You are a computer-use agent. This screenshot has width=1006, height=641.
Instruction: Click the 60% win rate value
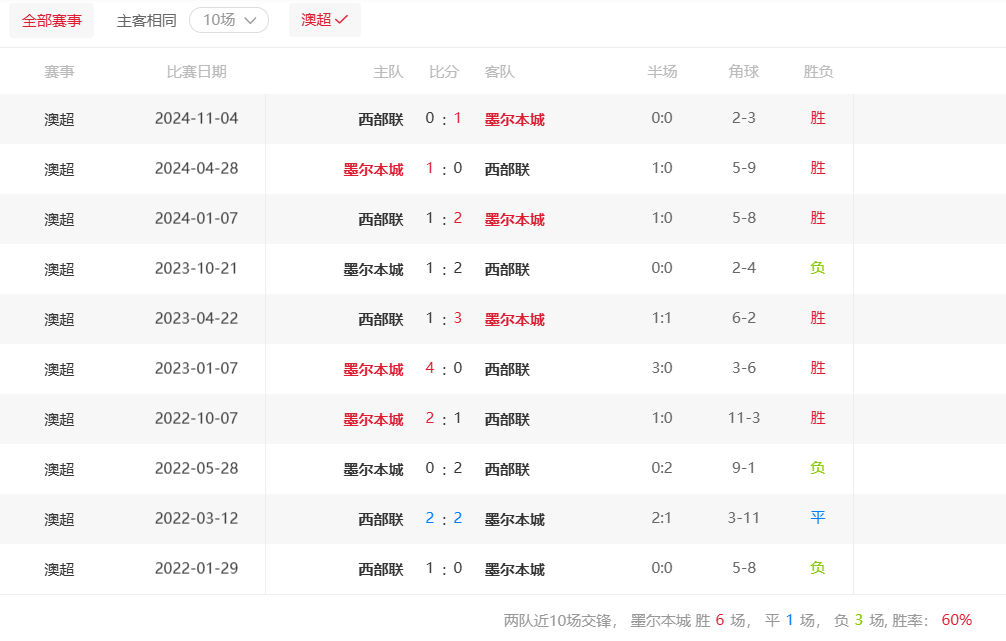coord(957,620)
